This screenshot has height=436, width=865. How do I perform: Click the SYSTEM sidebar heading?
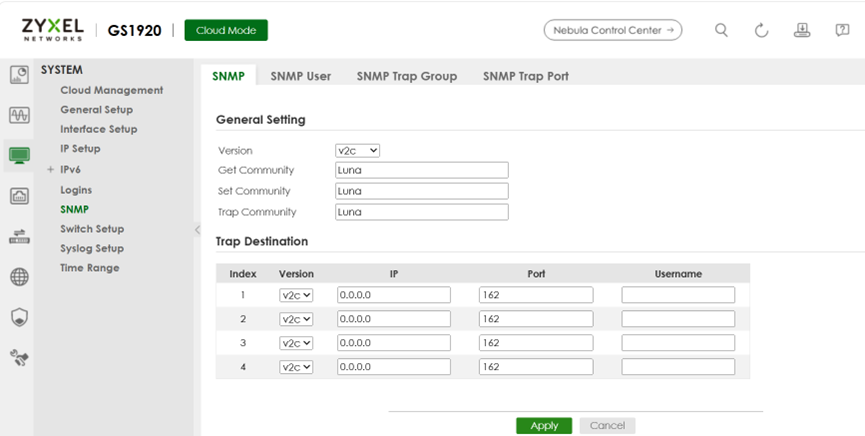tap(62, 70)
